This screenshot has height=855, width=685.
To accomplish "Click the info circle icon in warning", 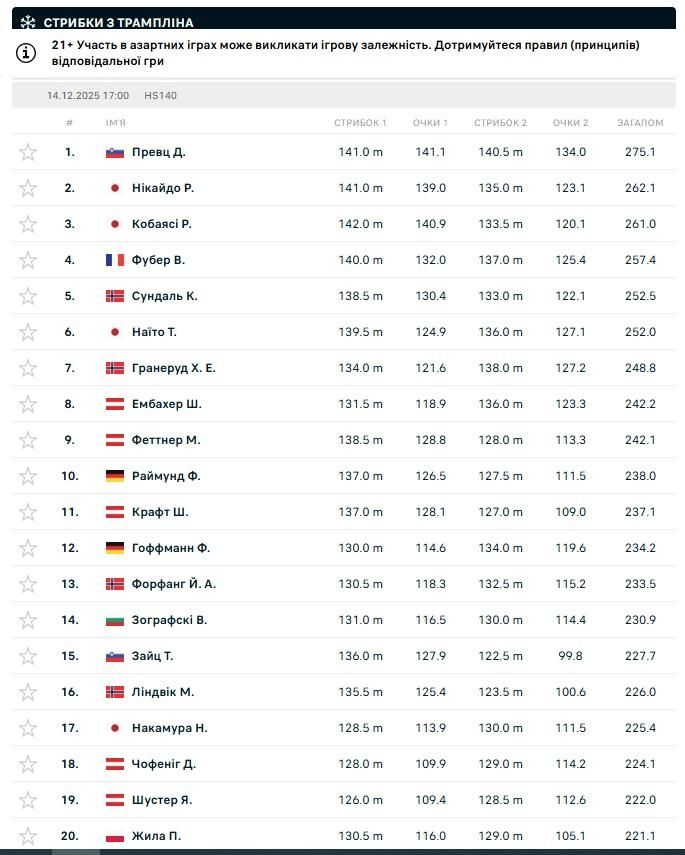I will tap(27, 54).
